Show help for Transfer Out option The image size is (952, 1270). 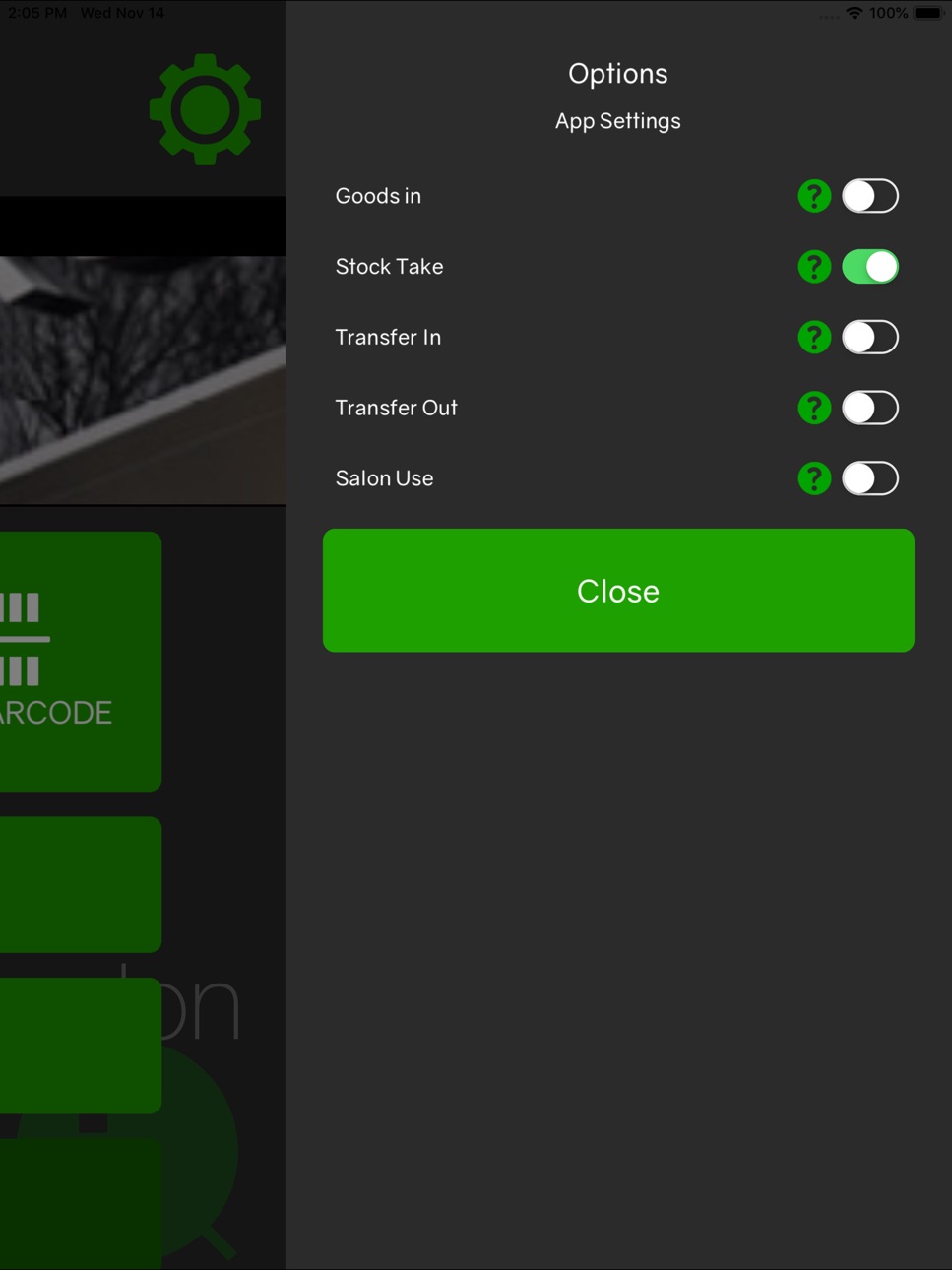814,408
